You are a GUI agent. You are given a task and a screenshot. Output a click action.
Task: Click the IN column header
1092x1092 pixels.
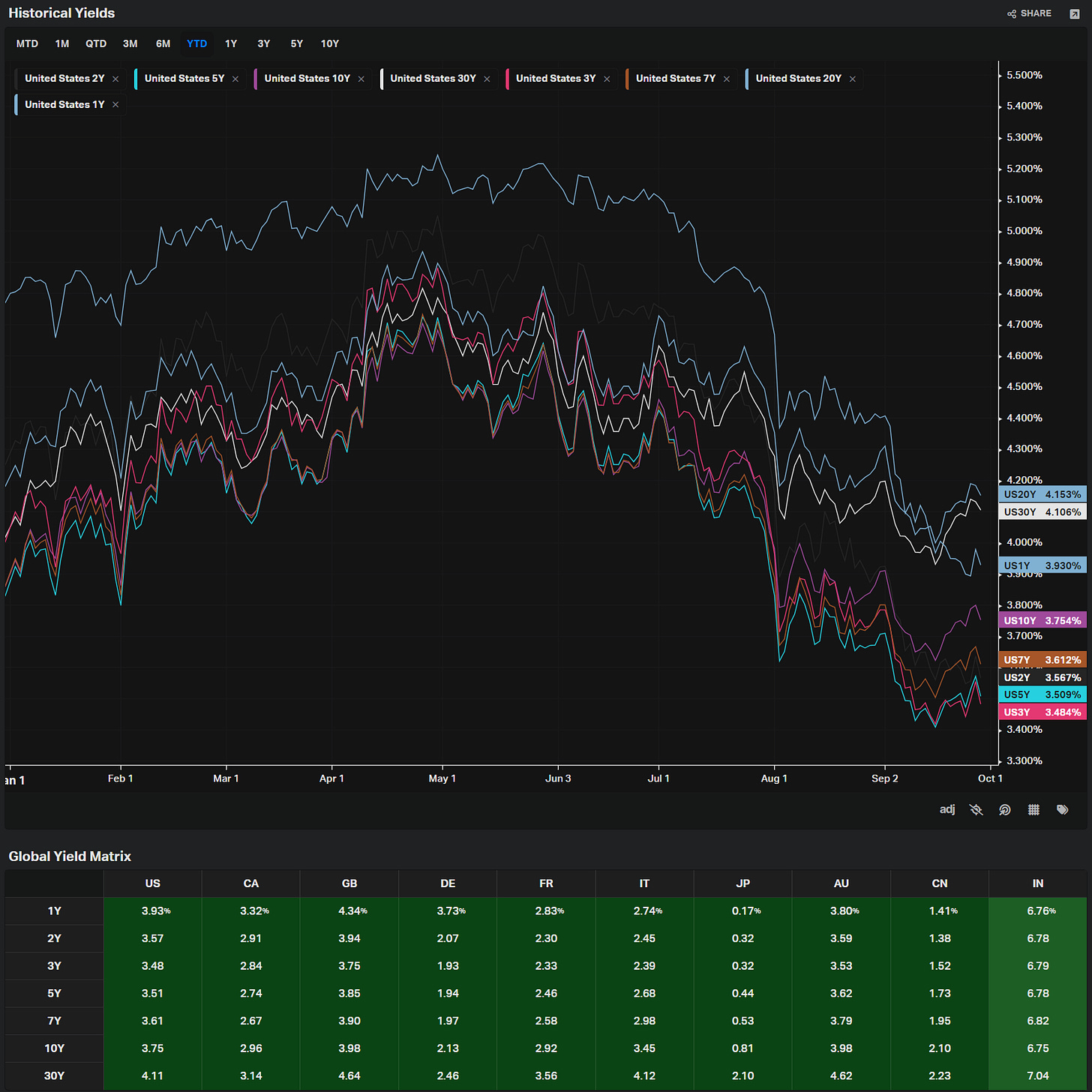pyautogui.click(x=1038, y=883)
